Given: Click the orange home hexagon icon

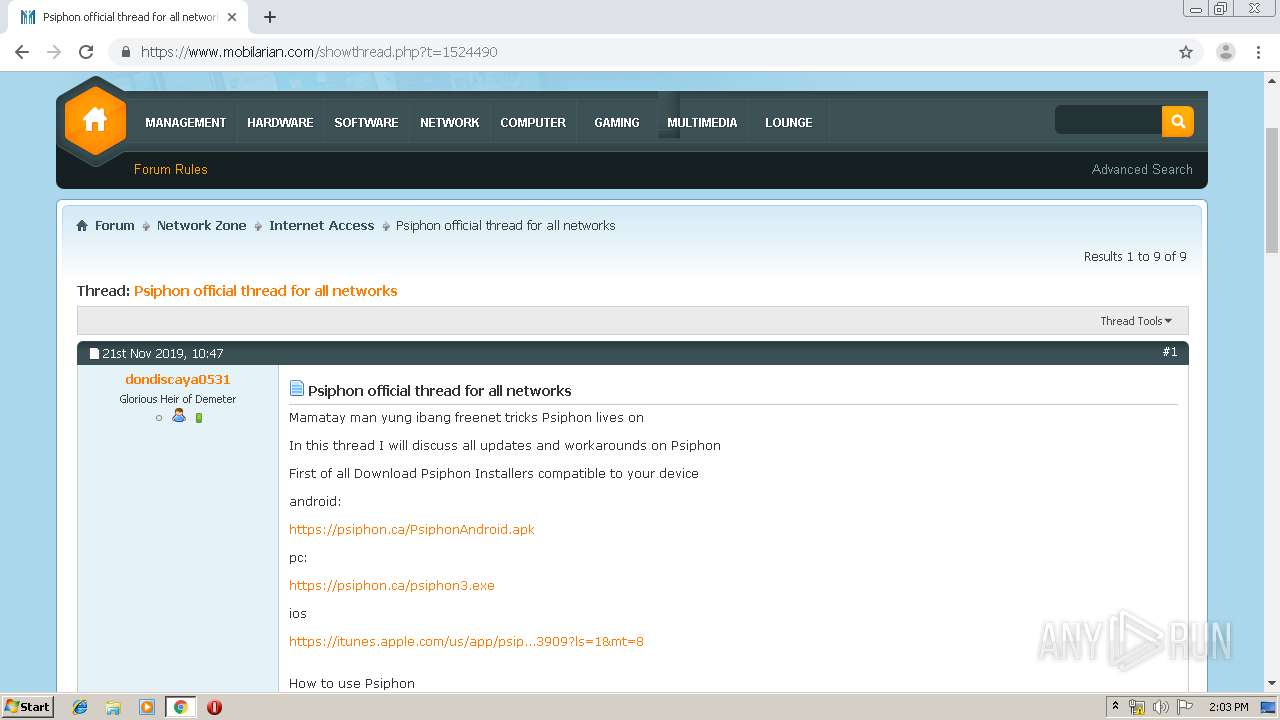Looking at the screenshot, I should pyautogui.click(x=95, y=121).
